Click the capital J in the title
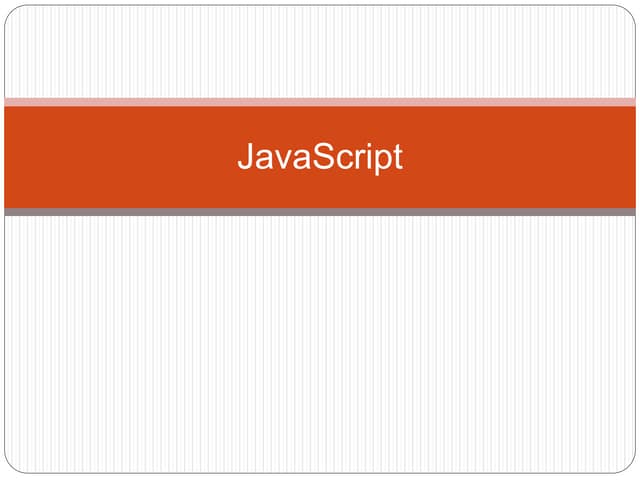Image resolution: width=640 pixels, height=480 pixels. click(x=245, y=157)
